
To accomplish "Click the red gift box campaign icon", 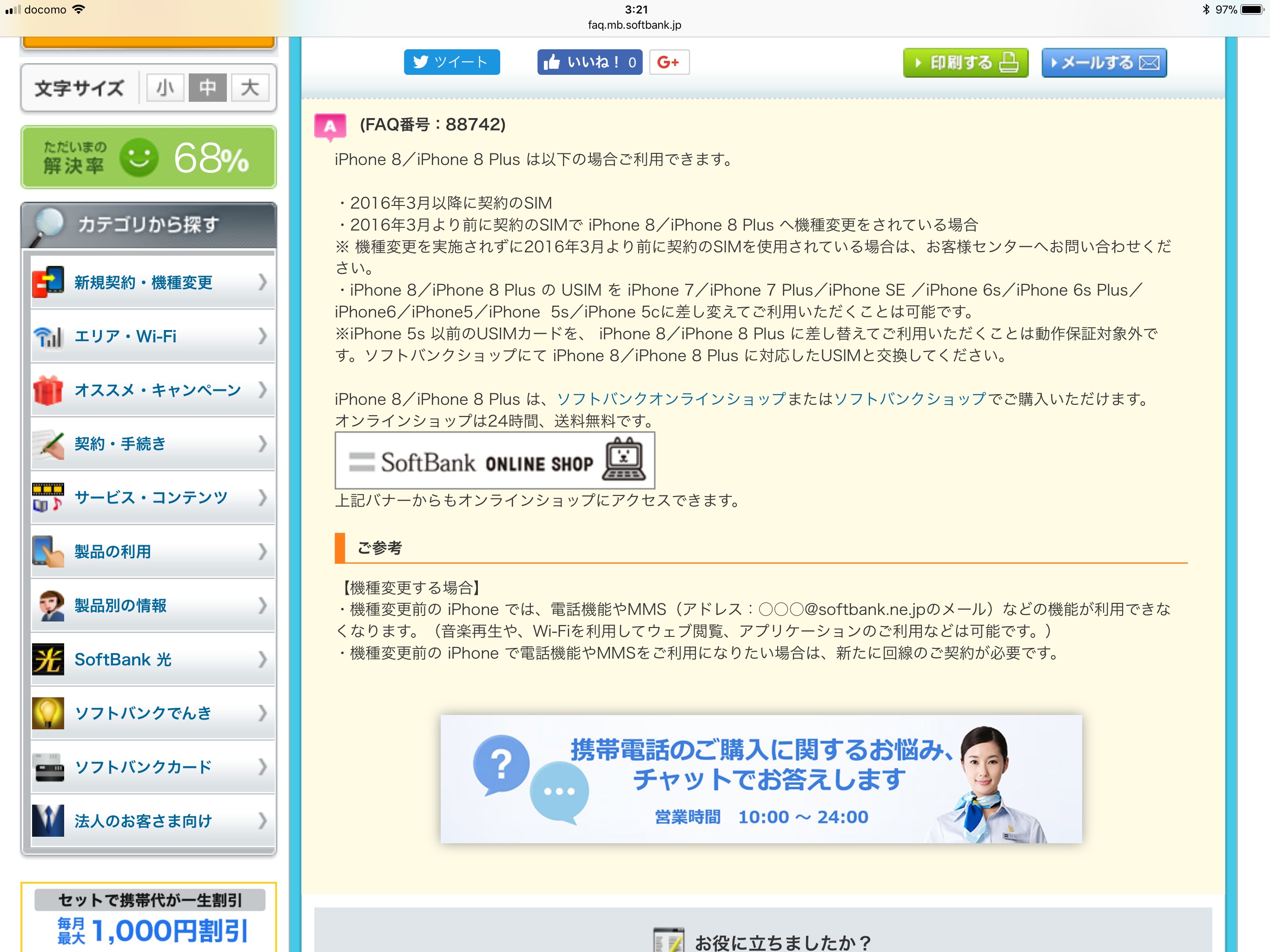I will coord(48,390).
